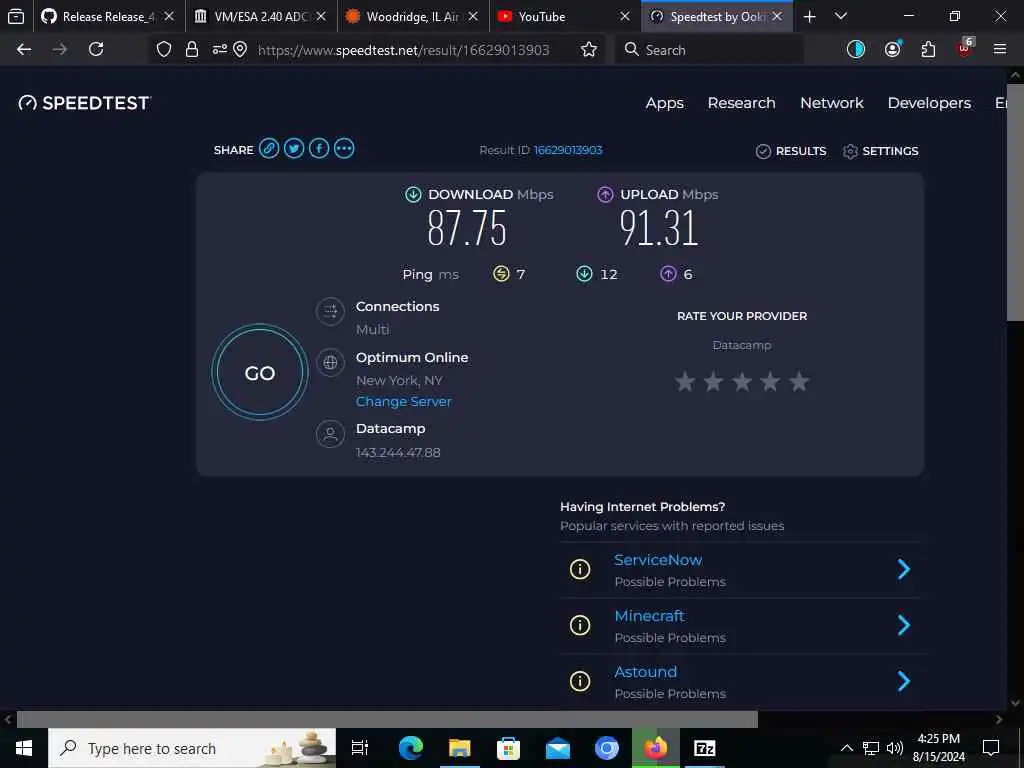Click the horizontal page scrollbar
This screenshot has width=1024, height=768.
pos(387,719)
